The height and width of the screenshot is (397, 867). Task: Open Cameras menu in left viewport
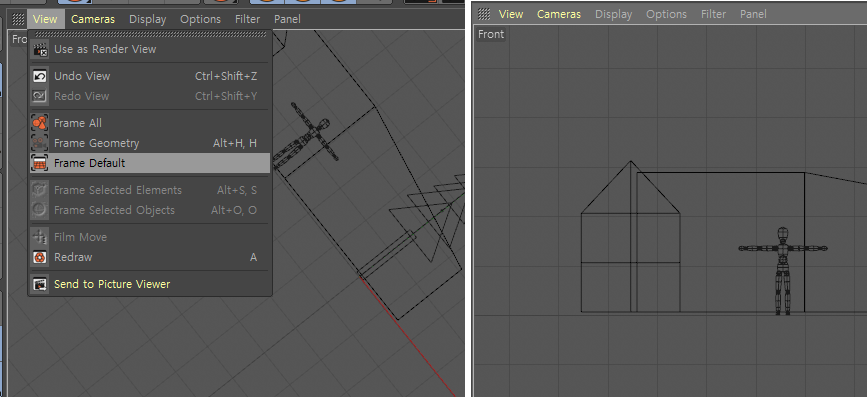93,19
